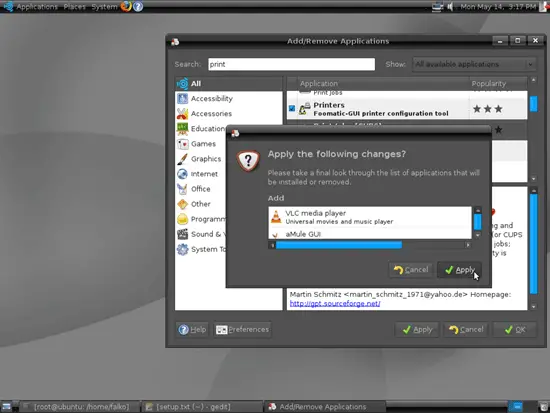This screenshot has width=550, height=413.
Task: Open the Games category icon
Action: (182, 144)
